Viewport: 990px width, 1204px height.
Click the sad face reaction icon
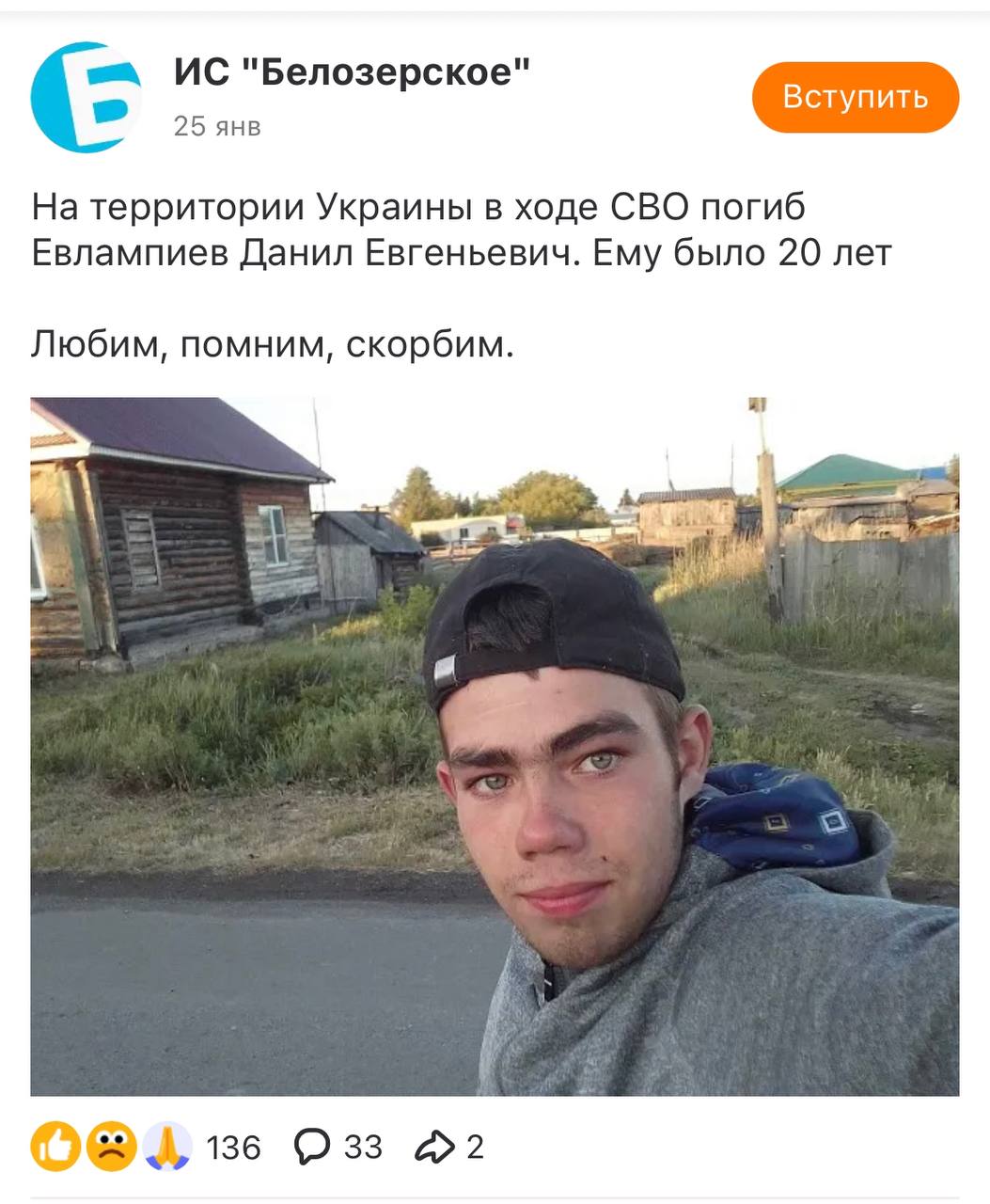[x=112, y=1147]
